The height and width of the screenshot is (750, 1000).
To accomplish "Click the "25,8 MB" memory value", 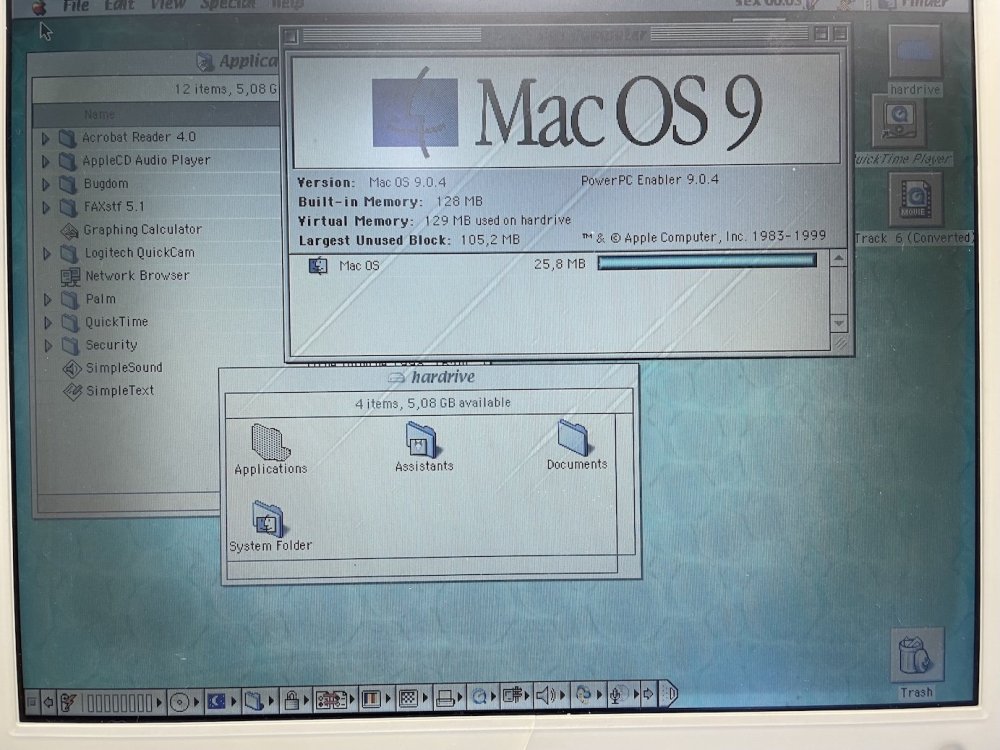I will pyautogui.click(x=559, y=263).
